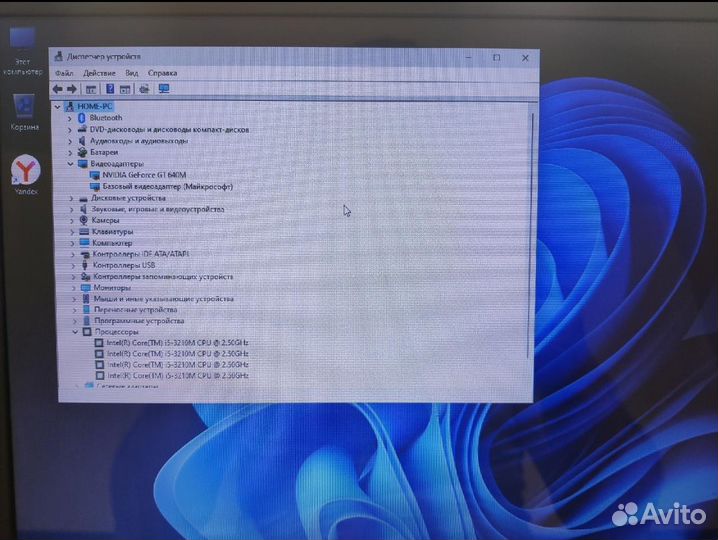Select the NVIDIA GeForce GT 640M device icon
This screenshot has height=540, width=718.
pos(95,175)
